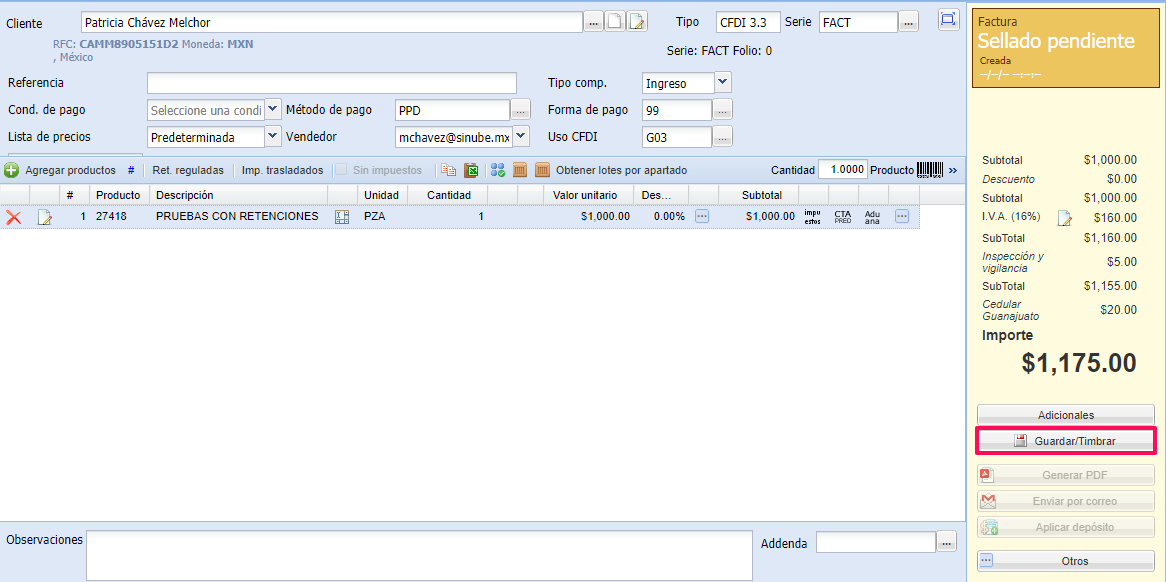Open the barcode Producto scanner icon
The image size is (1166, 582).
pos(930,171)
